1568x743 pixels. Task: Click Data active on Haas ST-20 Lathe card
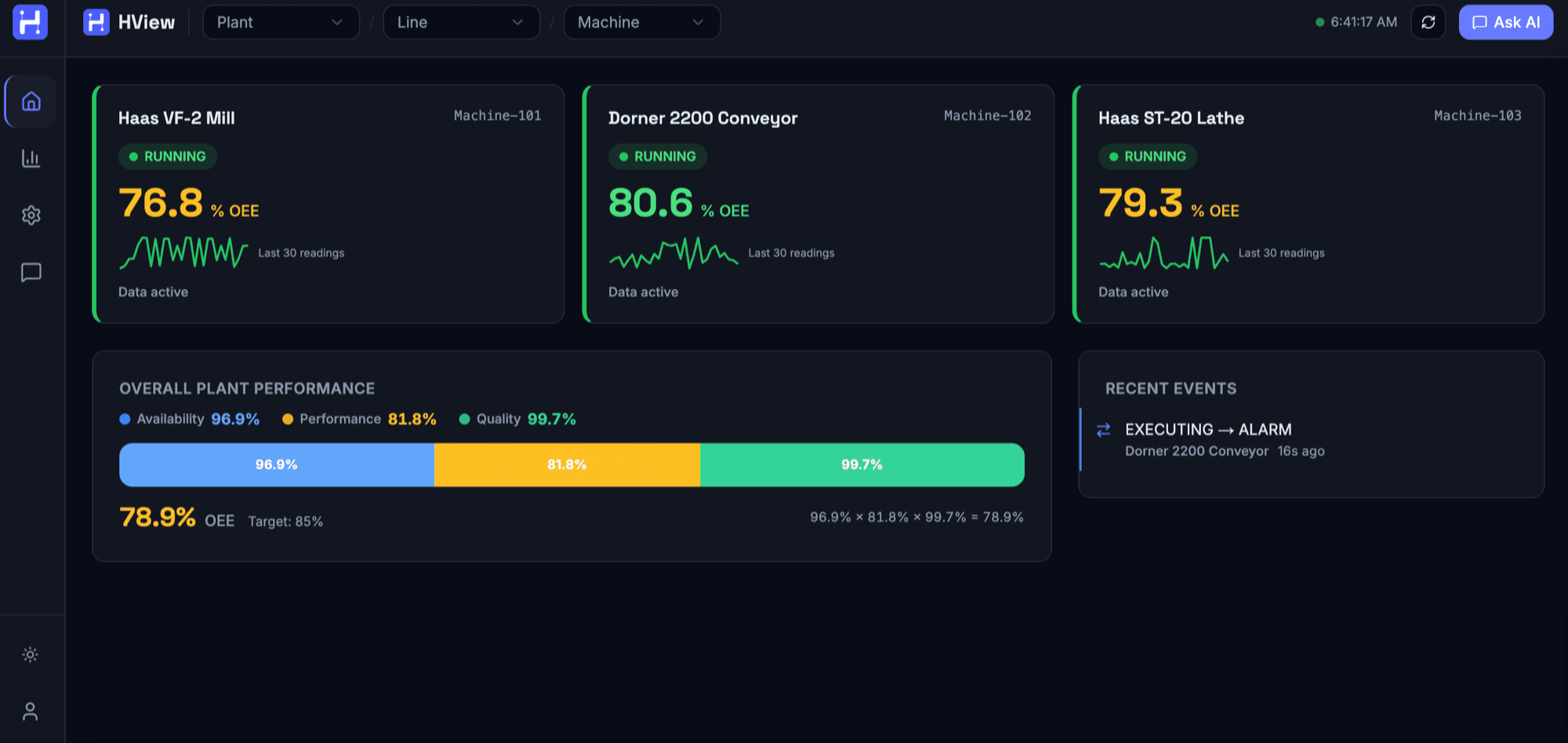point(1133,292)
